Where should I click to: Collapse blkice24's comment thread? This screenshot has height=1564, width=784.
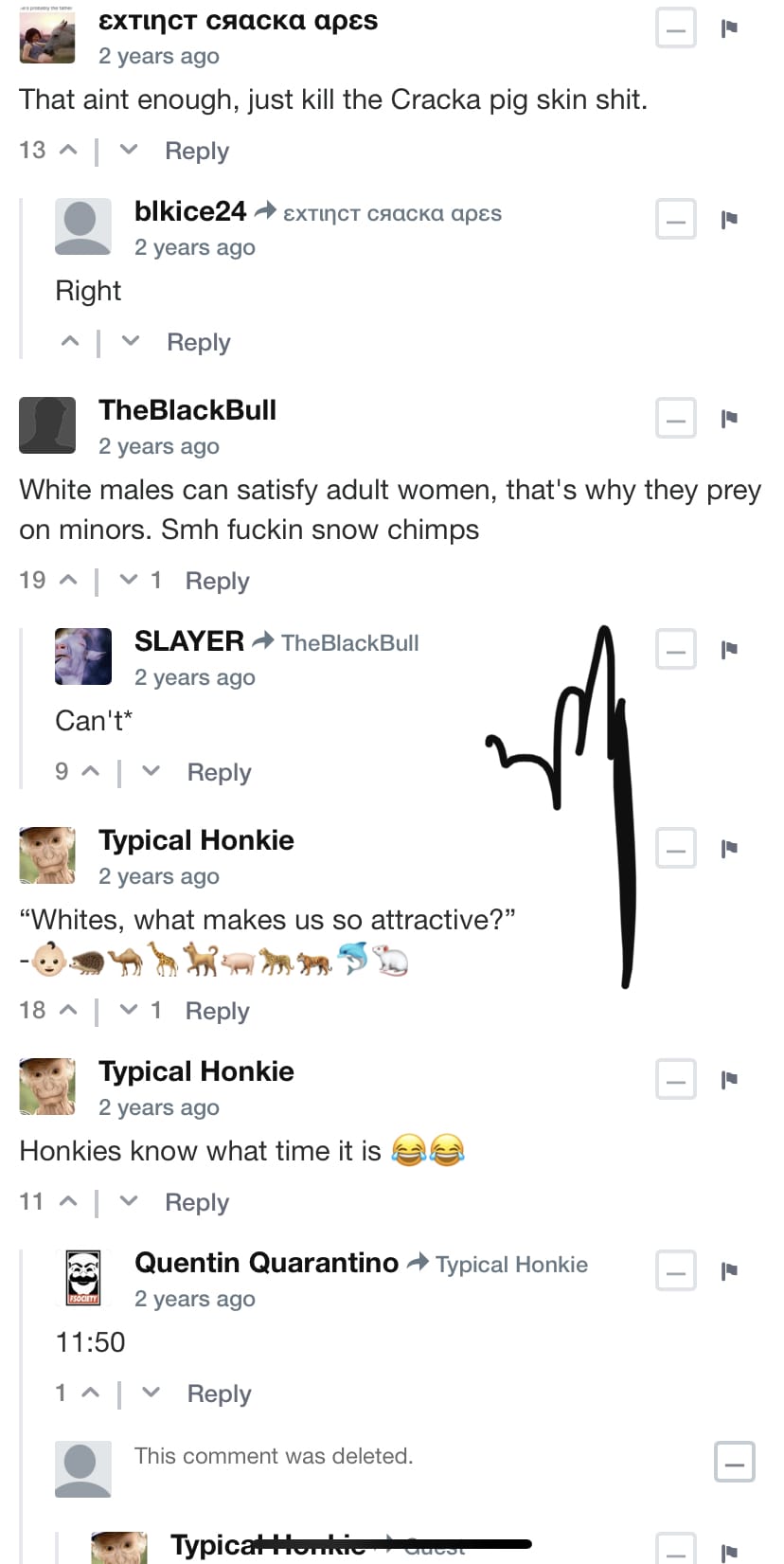click(676, 220)
